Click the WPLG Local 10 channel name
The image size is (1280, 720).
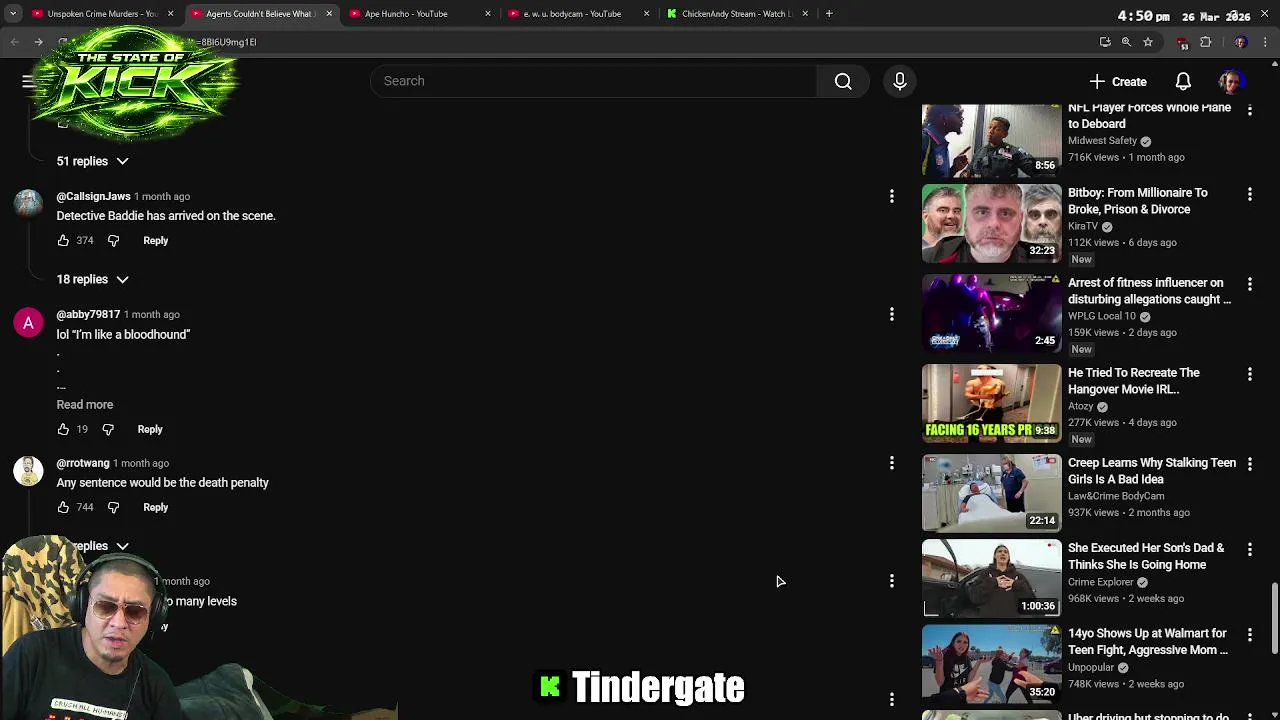tap(1101, 316)
